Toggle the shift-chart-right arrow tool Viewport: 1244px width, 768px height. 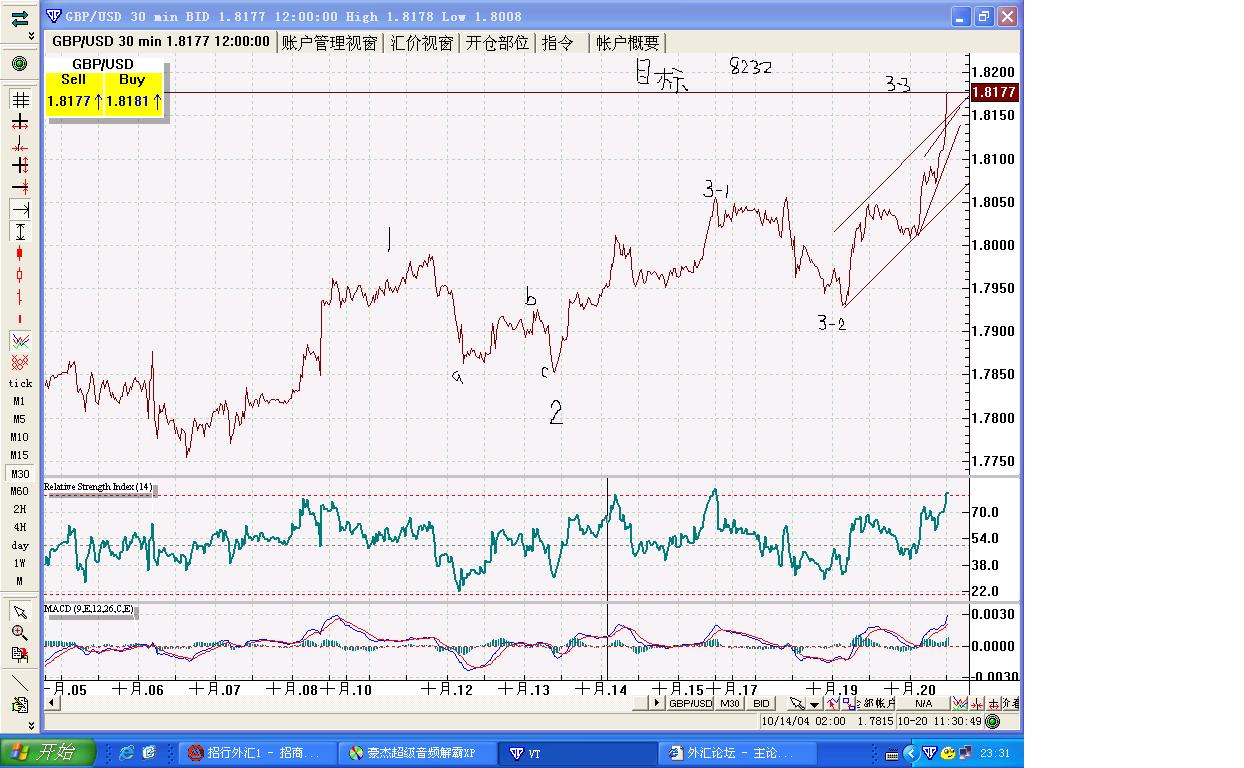point(20,210)
